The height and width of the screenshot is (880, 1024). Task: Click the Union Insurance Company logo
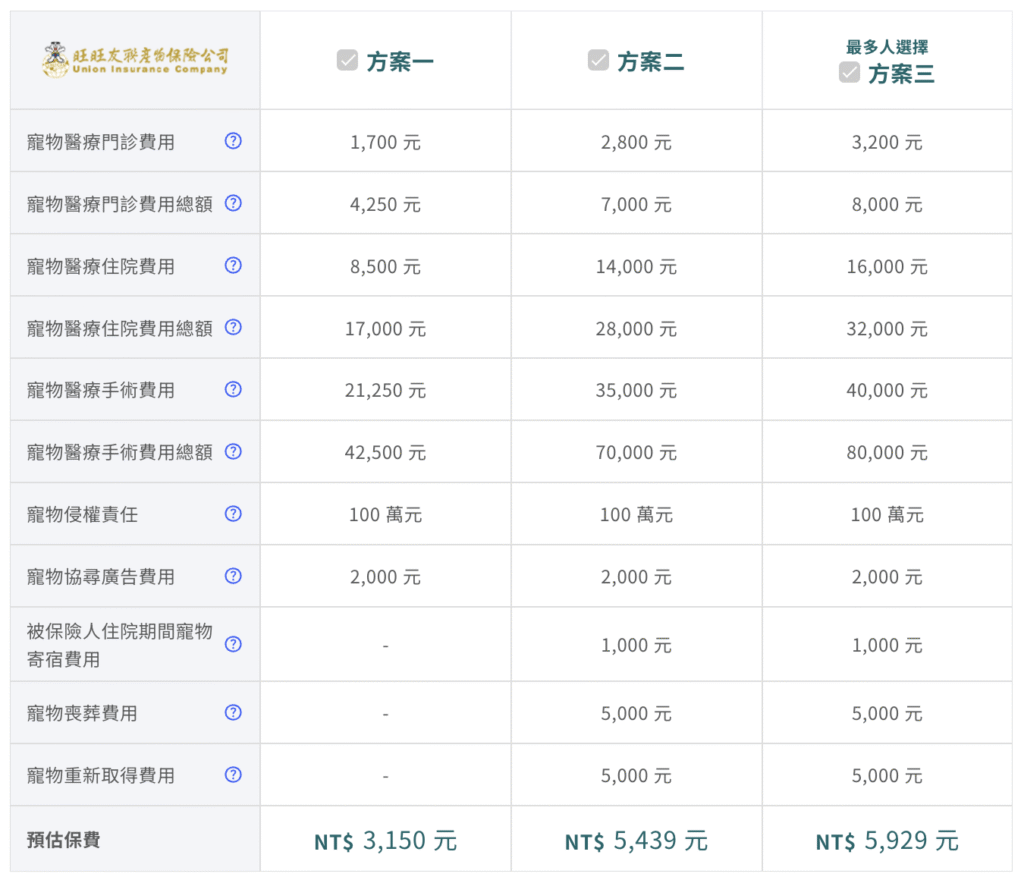[134, 59]
